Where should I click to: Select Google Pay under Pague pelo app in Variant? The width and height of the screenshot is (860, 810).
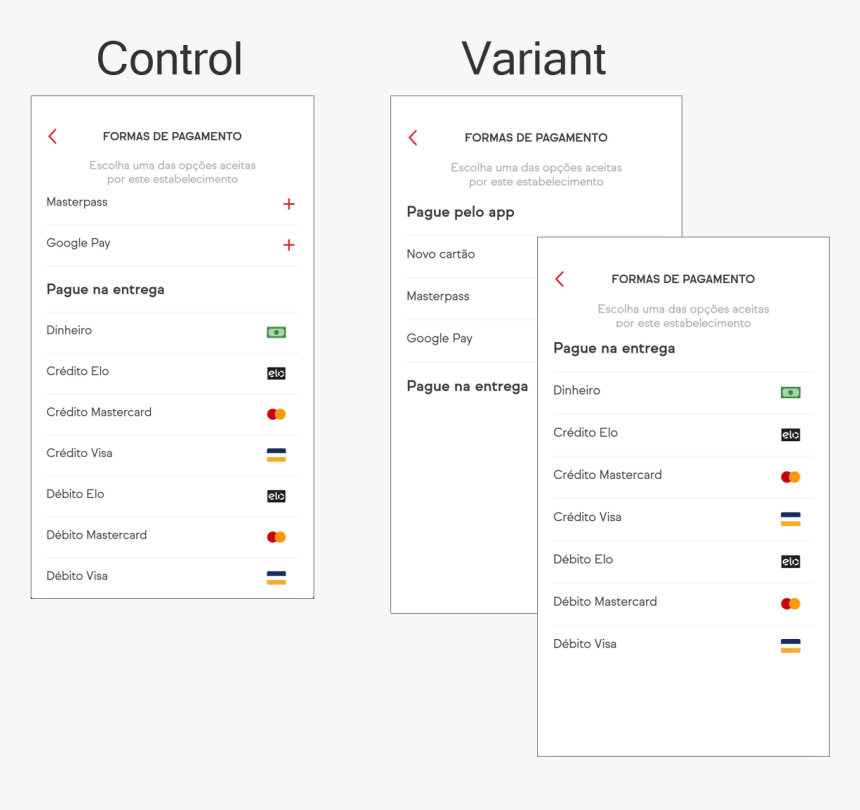(x=439, y=338)
